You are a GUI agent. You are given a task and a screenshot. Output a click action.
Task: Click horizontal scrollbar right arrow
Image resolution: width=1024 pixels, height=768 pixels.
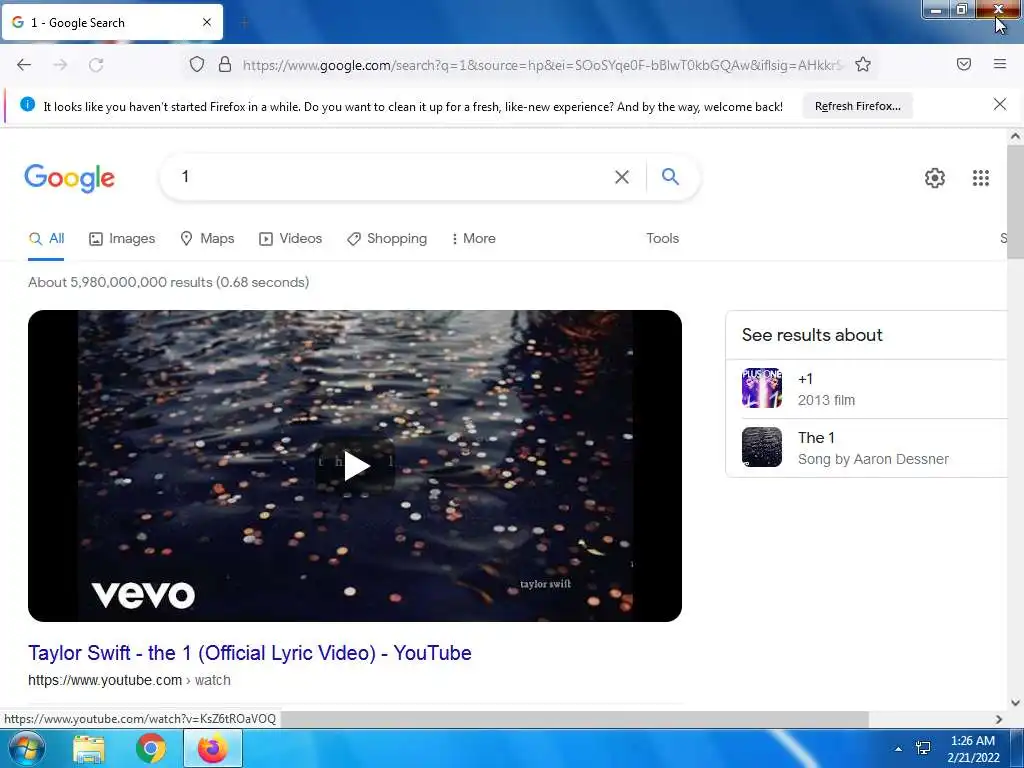tap(999, 719)
